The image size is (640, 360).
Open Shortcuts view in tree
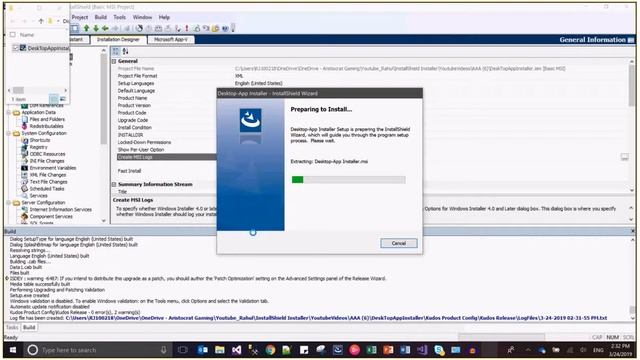coord(40,140)
